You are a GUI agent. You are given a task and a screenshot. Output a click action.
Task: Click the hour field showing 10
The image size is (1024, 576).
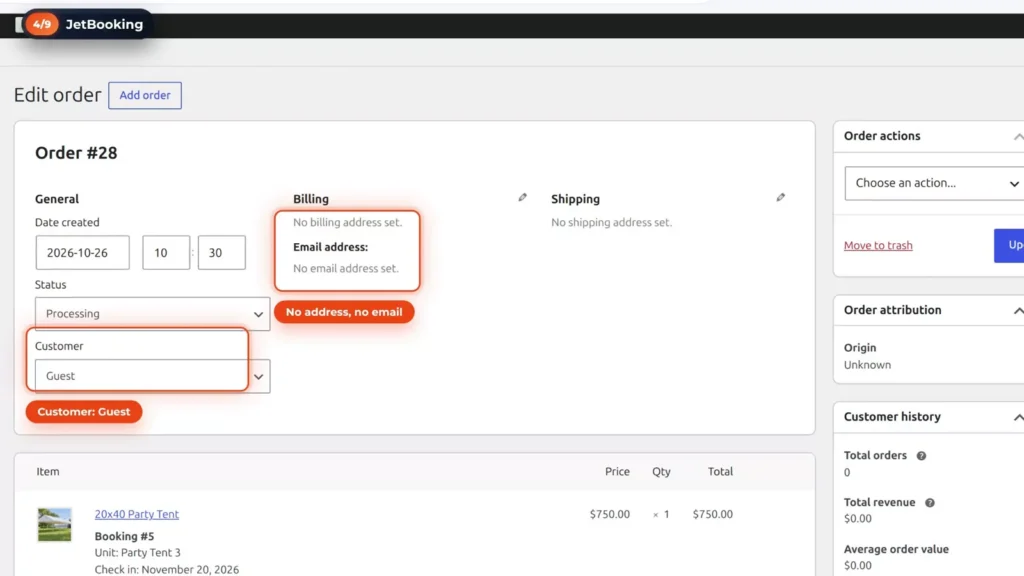click(x=166, y=253)
